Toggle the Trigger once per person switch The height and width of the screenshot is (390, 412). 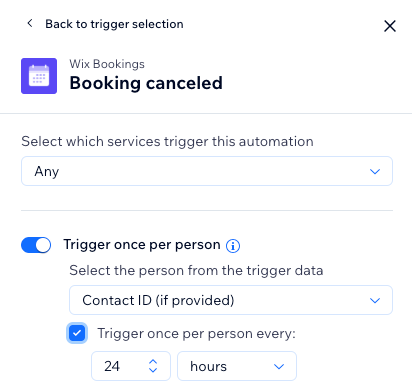[36, 245]
